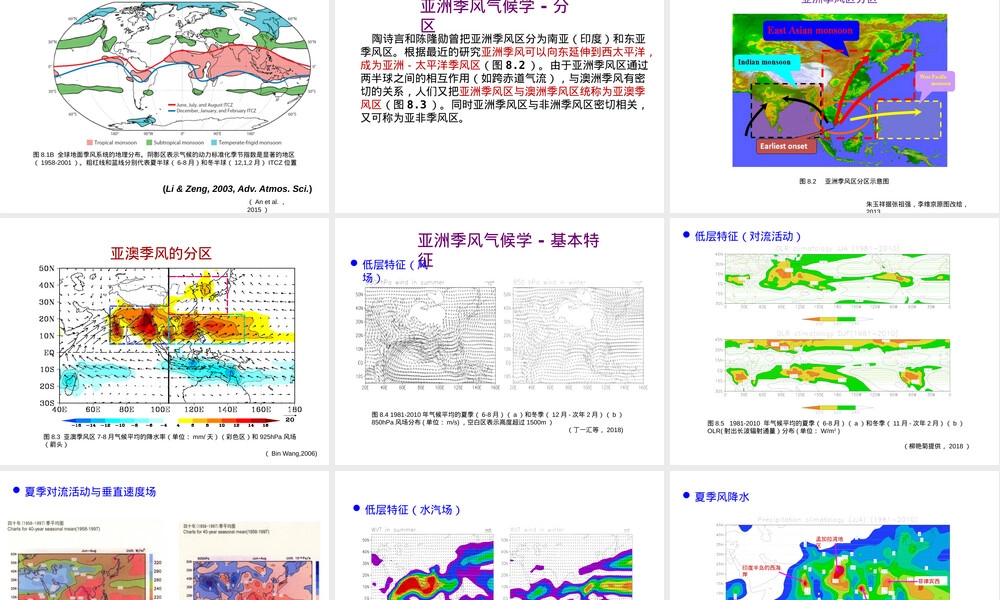Click the red title "亚澳季风的分区"
This screenshot has width=1000, height=600.
tap(161, 253)
